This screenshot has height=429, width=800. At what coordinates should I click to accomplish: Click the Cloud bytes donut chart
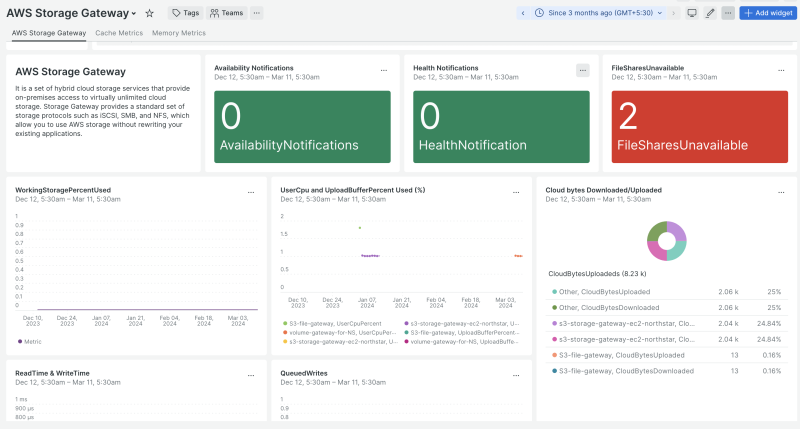coord(666,241)
